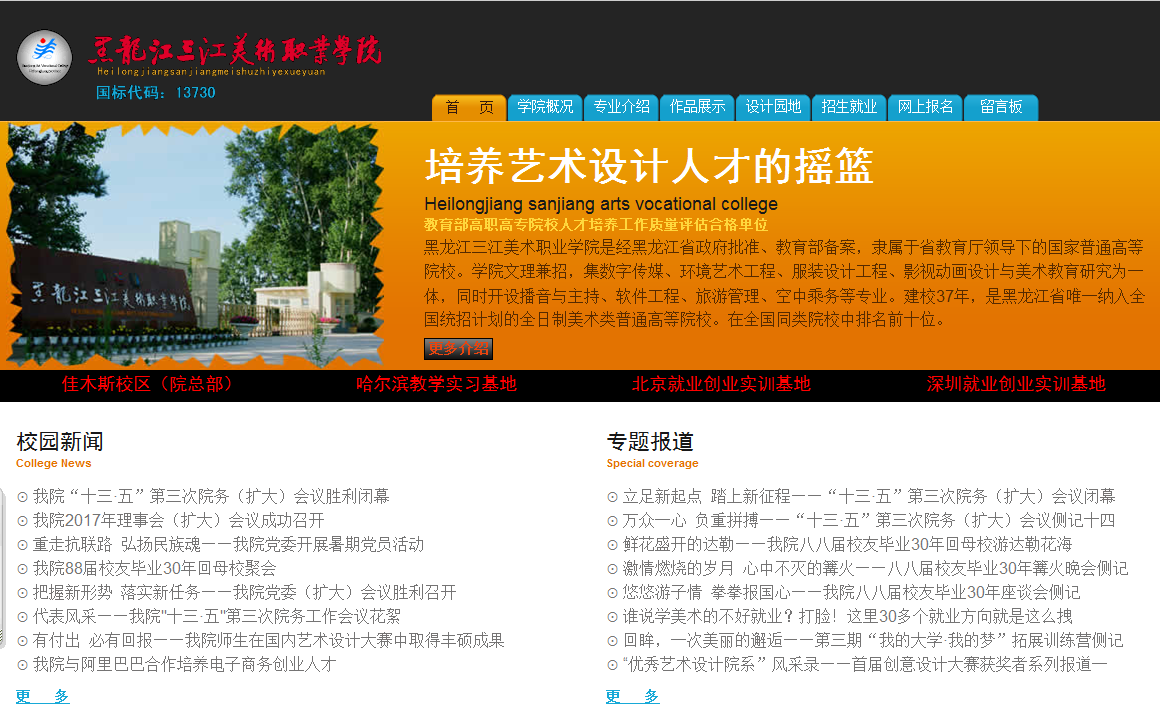Open the 设计园地 navigation tab
This screenshot has width=1160, height=723.
773,107
